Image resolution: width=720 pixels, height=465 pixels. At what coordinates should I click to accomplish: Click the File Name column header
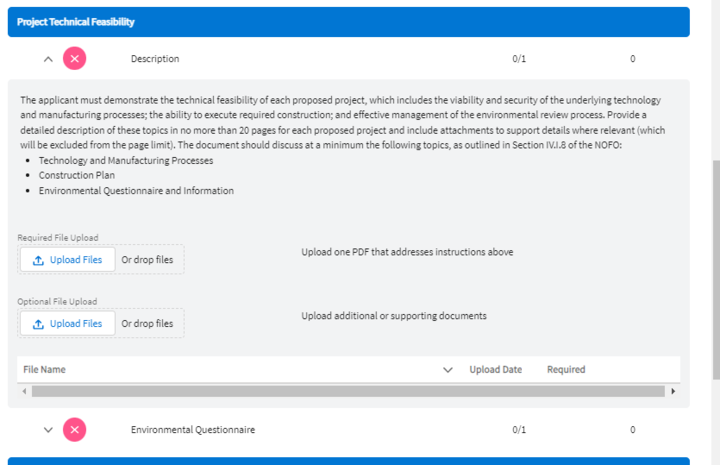[x=45, y=370]
